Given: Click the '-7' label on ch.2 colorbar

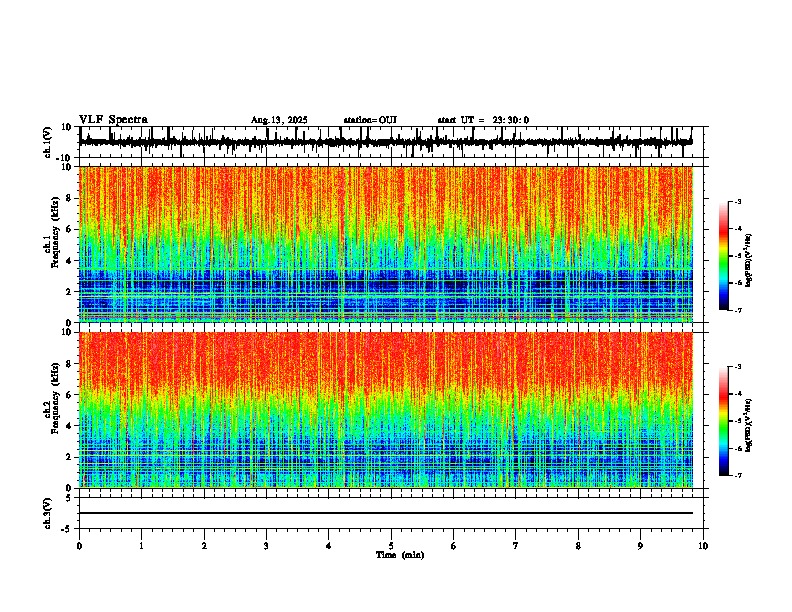Looking at the screenshot, I should pyautogui.click(x=738, y=476).
